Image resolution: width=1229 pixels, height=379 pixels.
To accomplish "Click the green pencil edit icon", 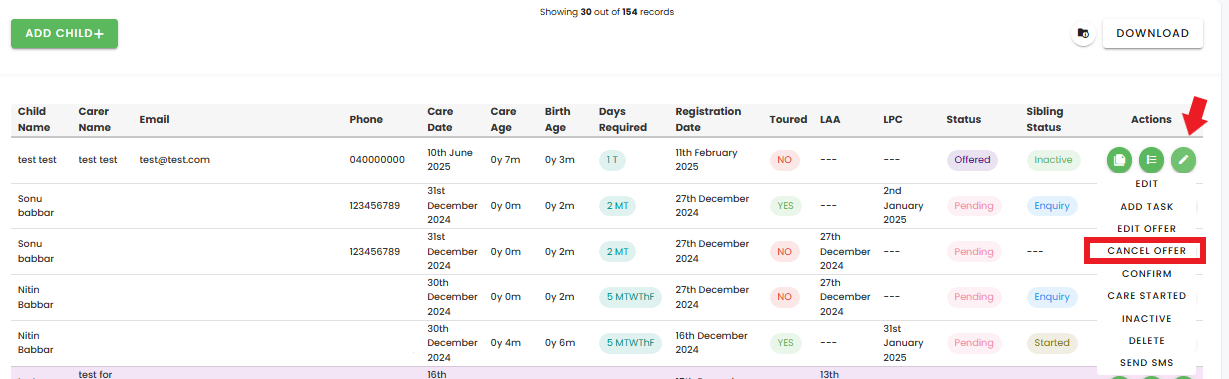I will (x=1183, y=160).
